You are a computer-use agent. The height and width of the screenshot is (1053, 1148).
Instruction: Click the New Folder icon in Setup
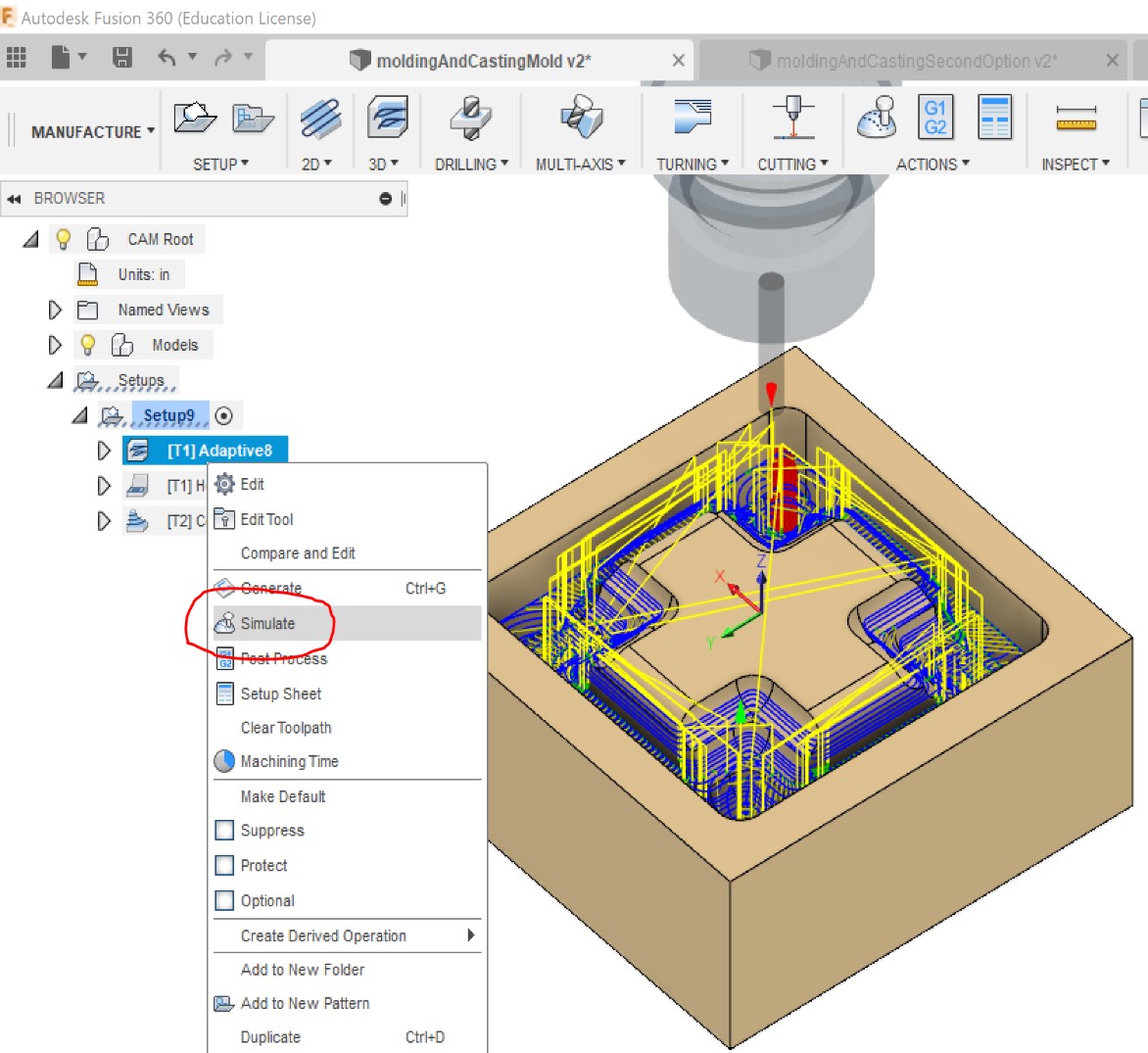(253, 119)
